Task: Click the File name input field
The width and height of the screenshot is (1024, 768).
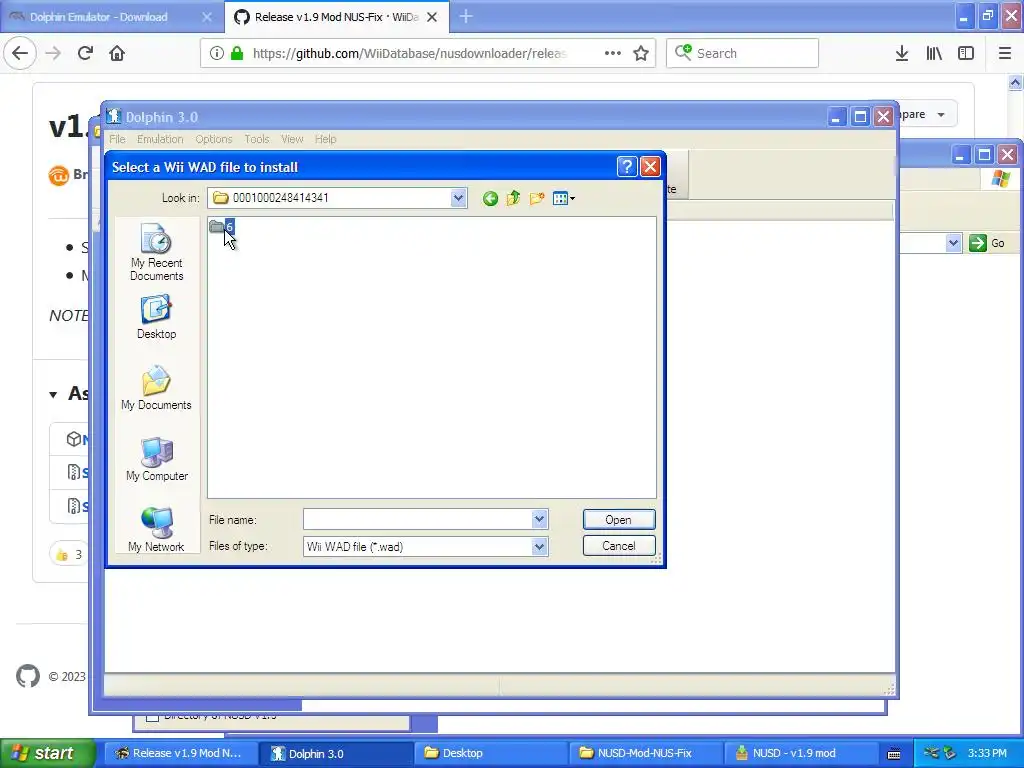Action: (418, 520)
